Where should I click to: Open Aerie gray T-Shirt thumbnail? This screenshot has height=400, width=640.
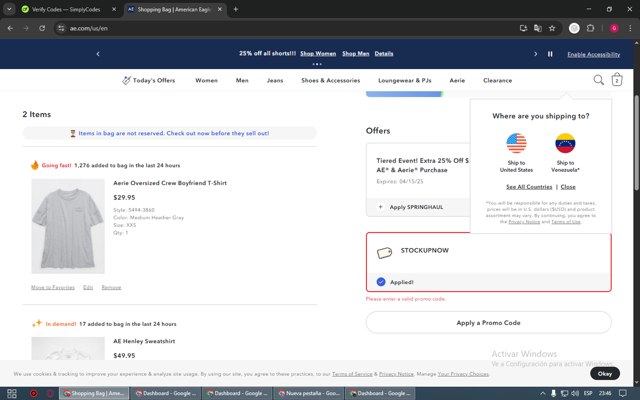pos(68,226)
